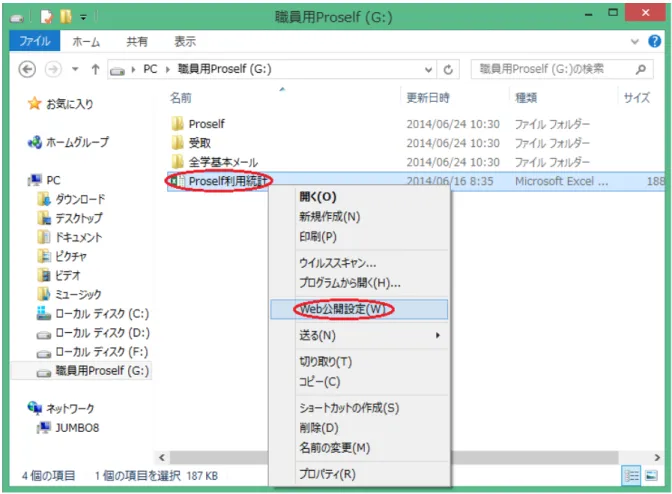This screenshot has width=672, height=494.
Task: Switch to large icons view
Action: [651, 476]
